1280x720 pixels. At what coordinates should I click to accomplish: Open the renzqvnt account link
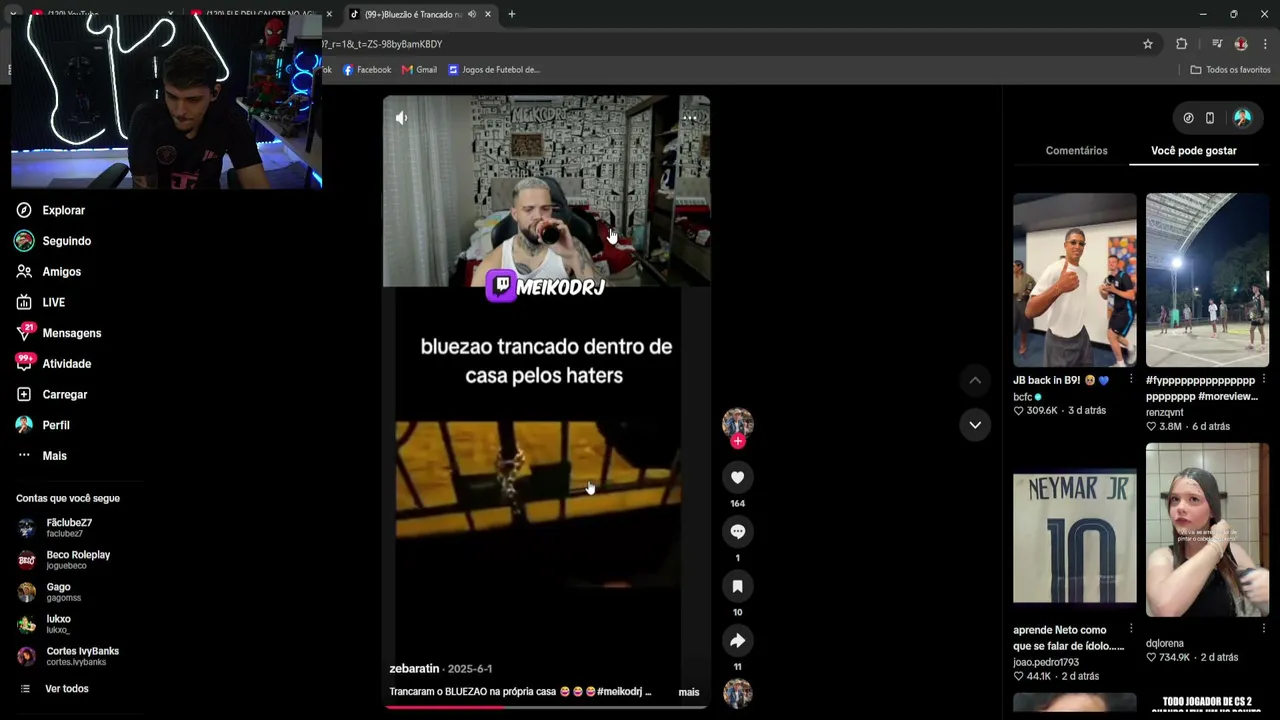coord(1165,412)
